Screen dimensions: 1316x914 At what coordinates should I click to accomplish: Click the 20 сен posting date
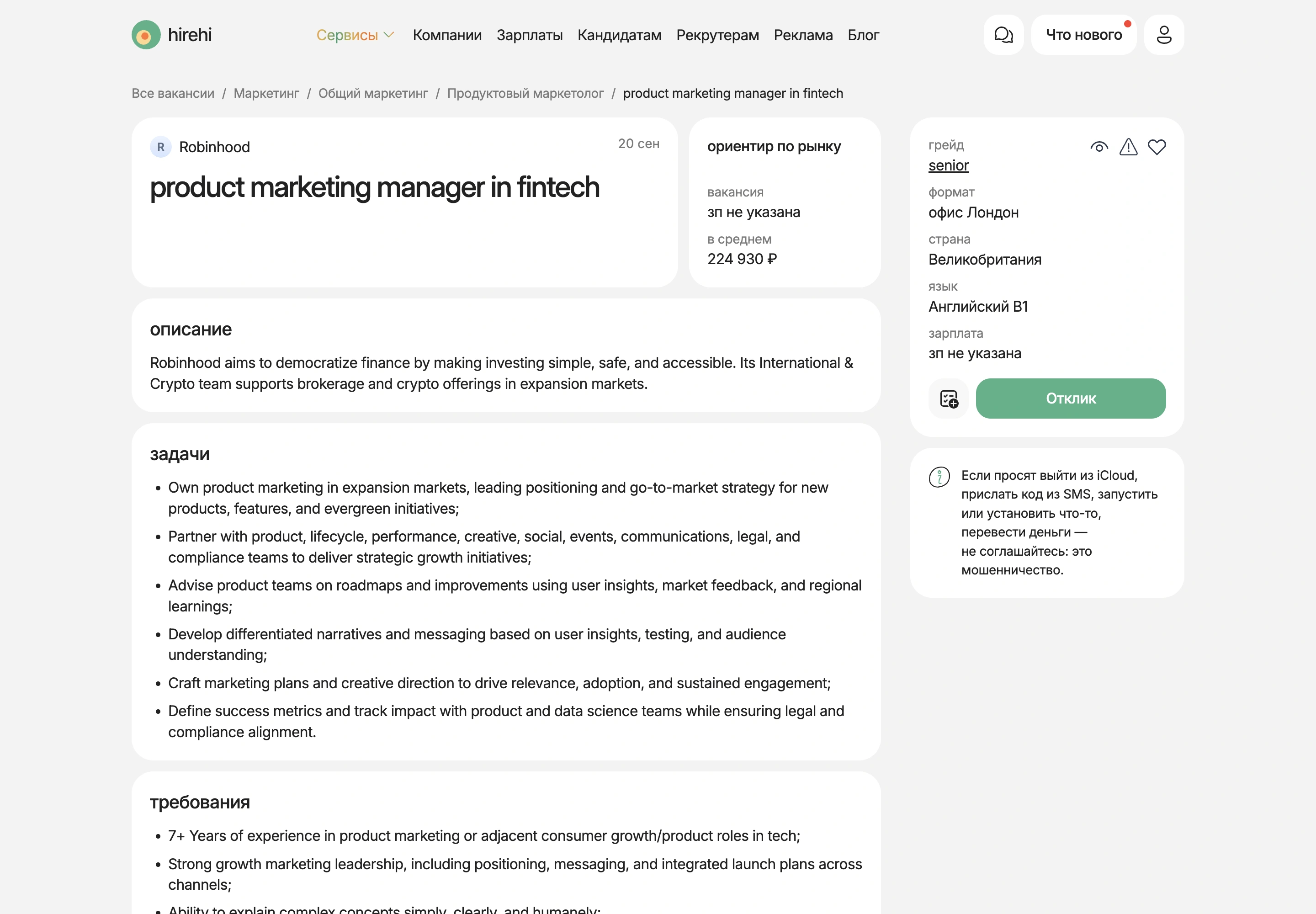point(638,144)
